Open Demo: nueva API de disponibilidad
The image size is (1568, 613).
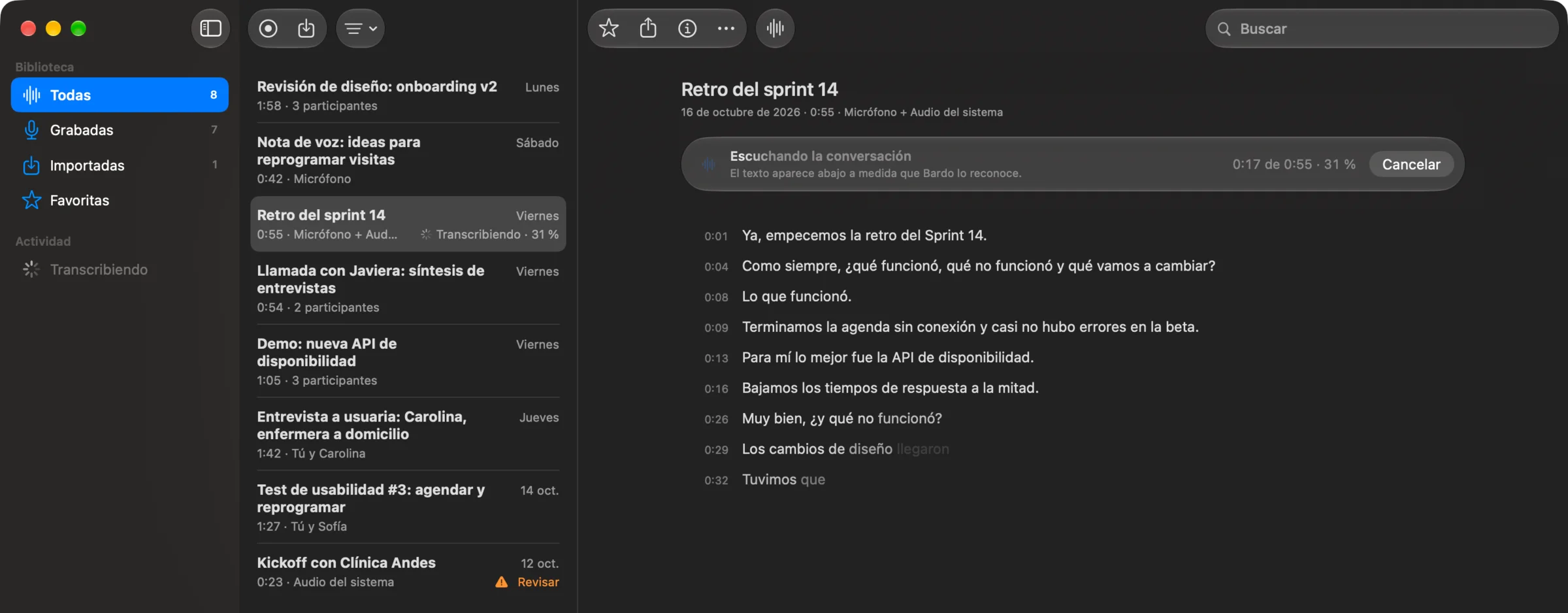pyautogui.click(x=408, y=361)
